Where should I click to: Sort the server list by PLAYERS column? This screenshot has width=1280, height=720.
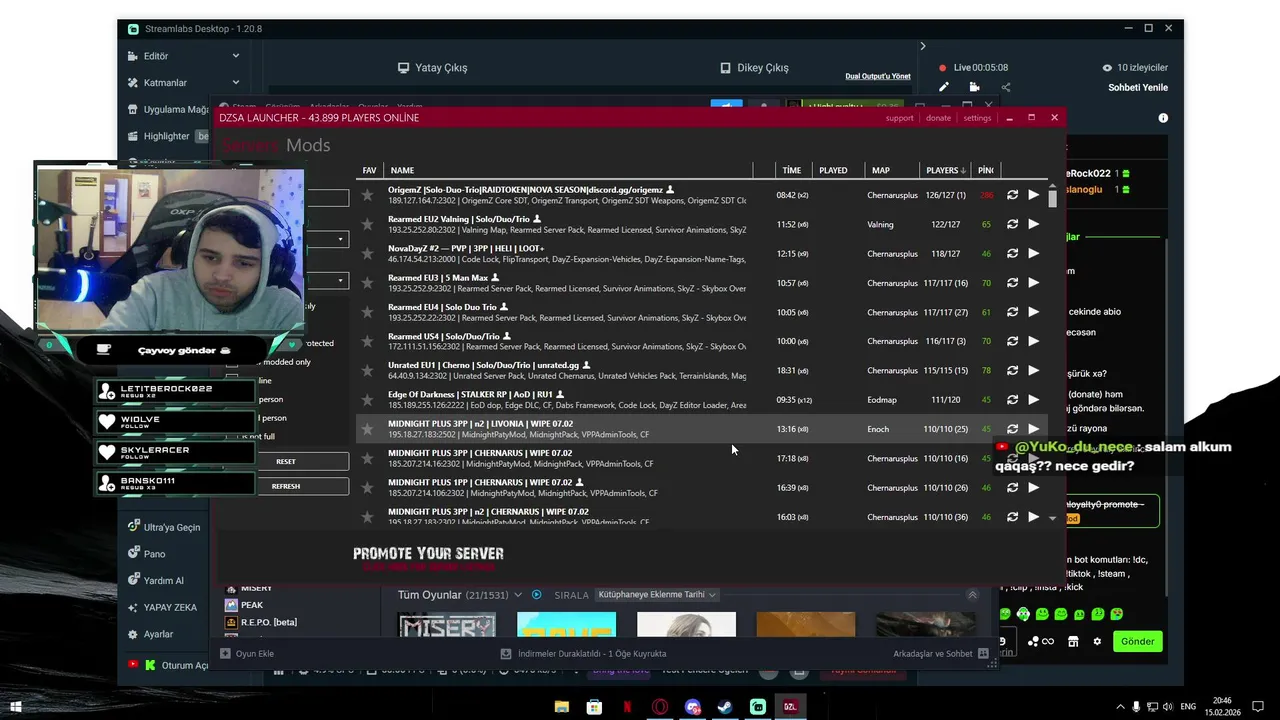[946, 170]
